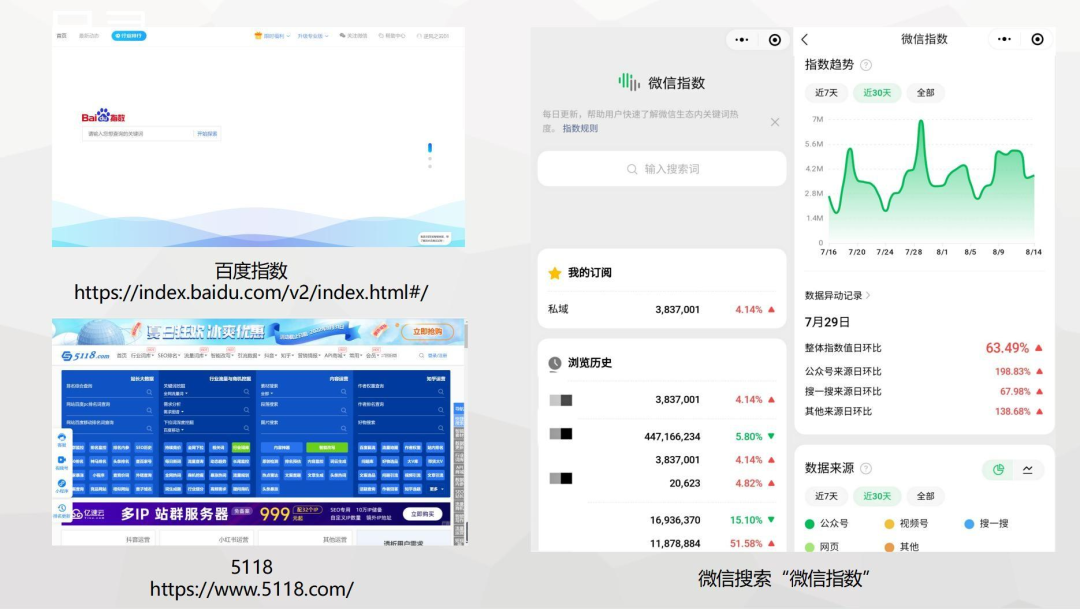Click the star icon of 我的订阅

(554, 273)
